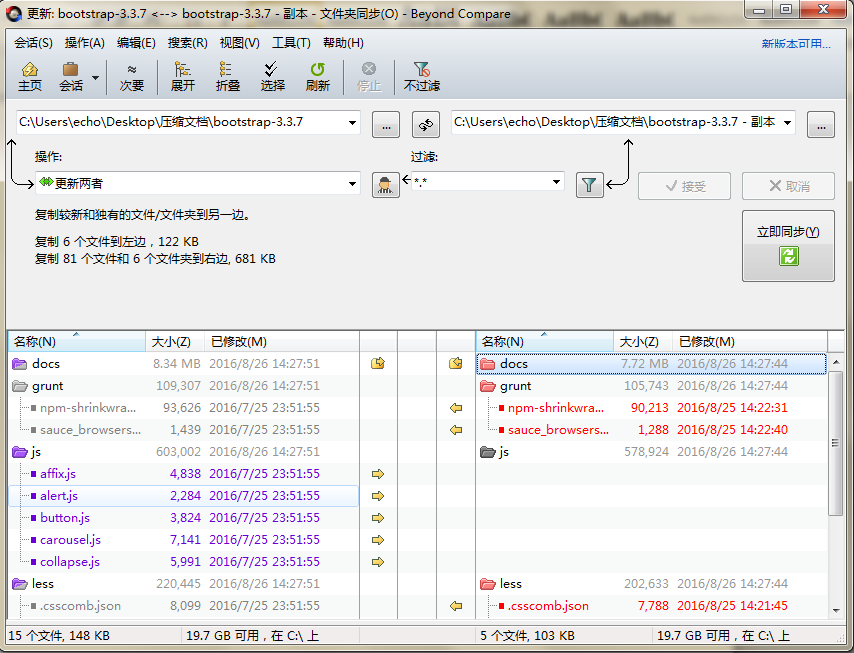Click the swap folders icon between path fields
The height and width of the screenshot is (653, 854).
(425, 124)
